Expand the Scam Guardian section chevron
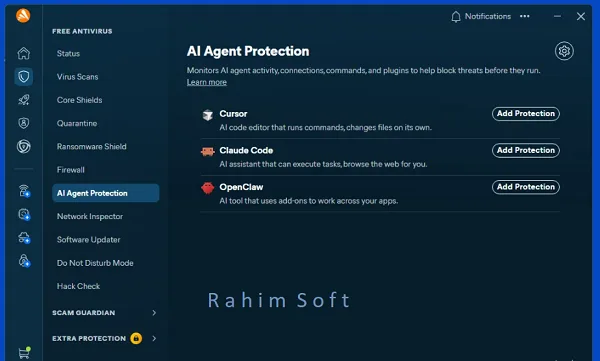Screen dimensions: 600x361 [154, 313]
